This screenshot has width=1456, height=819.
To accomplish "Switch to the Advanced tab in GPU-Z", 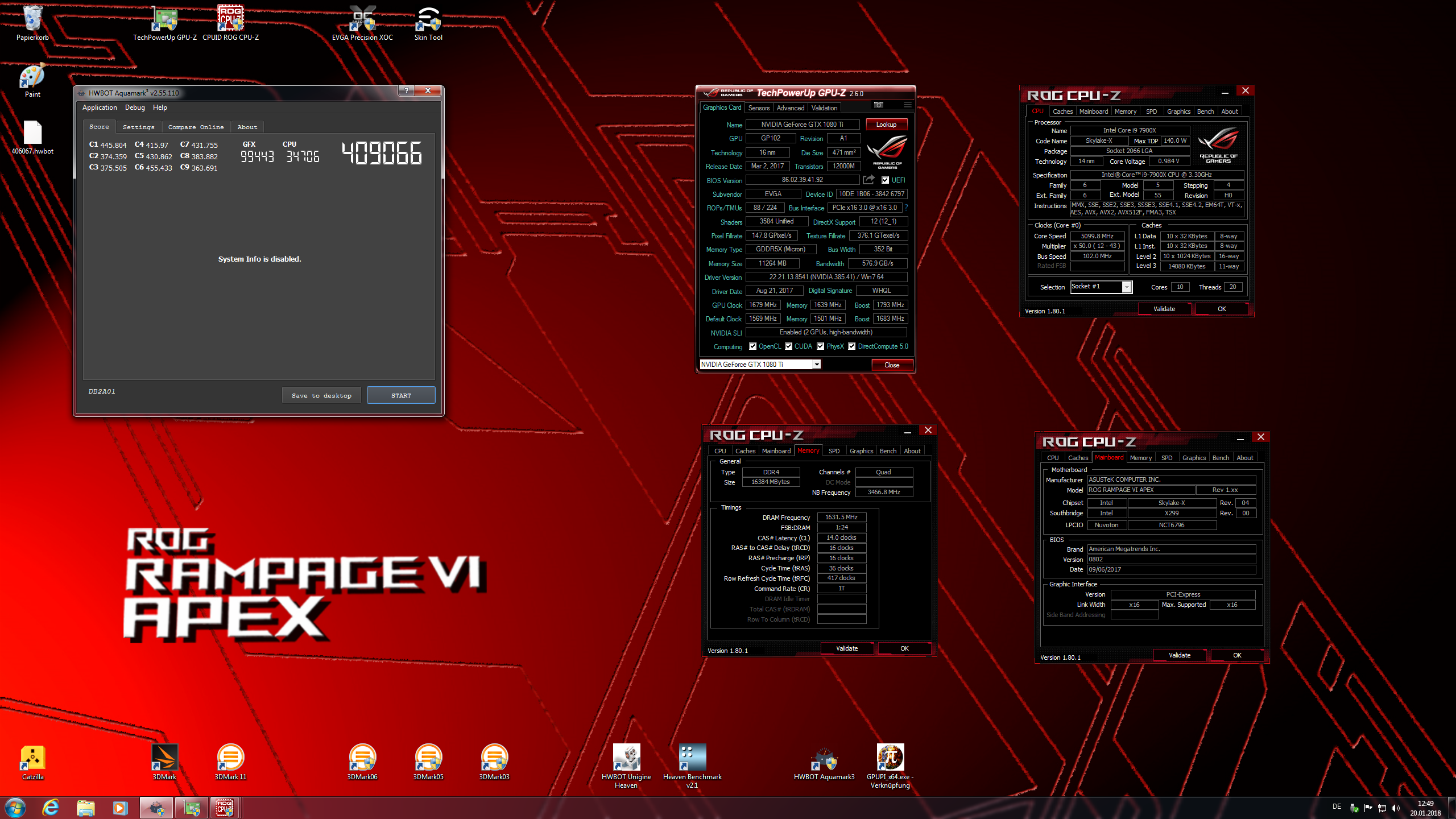I will [x=791, y=108].
